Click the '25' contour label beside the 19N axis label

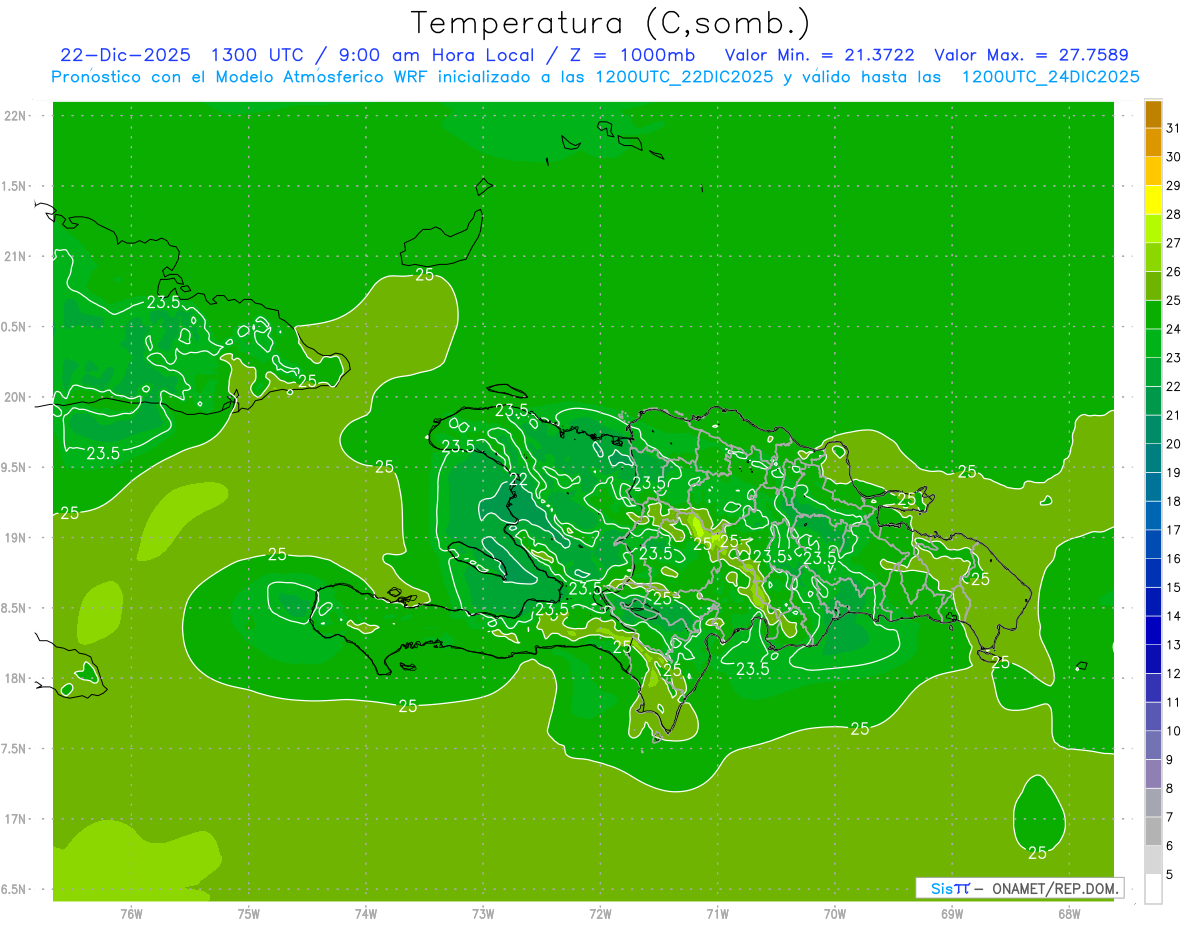click(x=70, y=513)
